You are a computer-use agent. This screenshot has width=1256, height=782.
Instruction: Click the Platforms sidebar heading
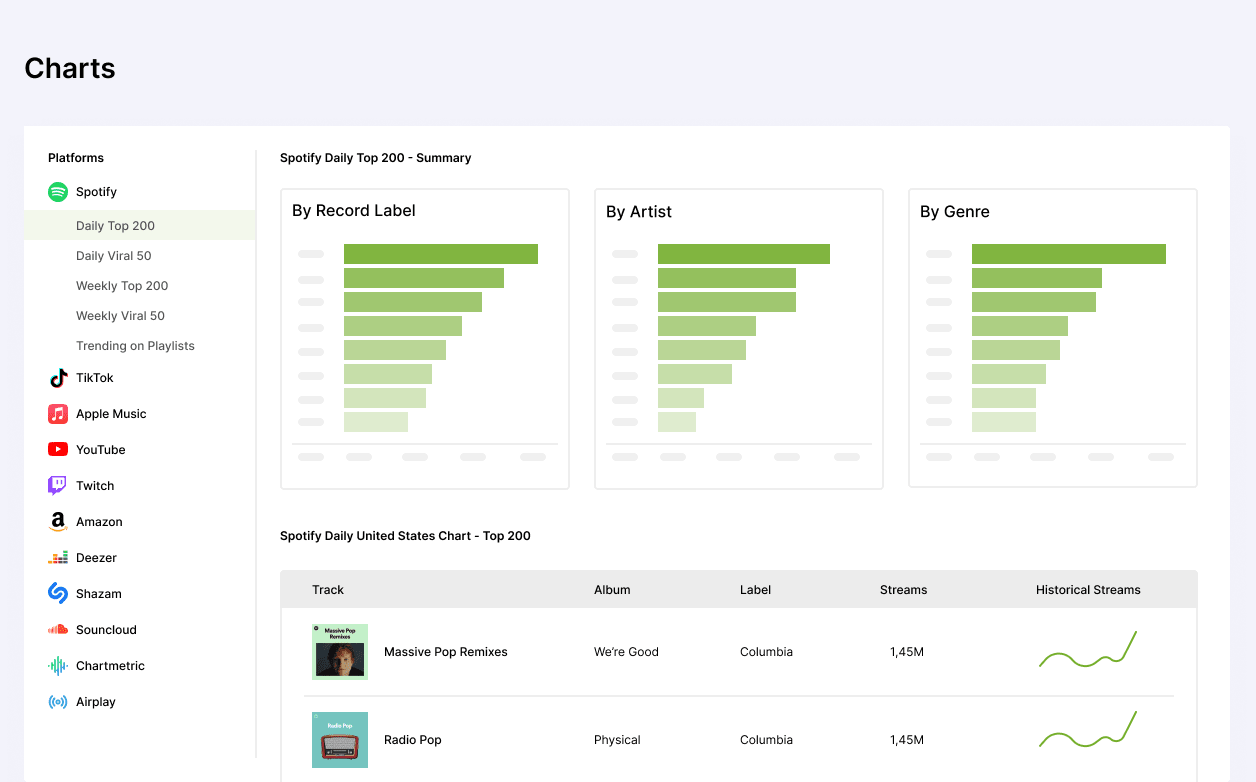[x=76, y=158]
